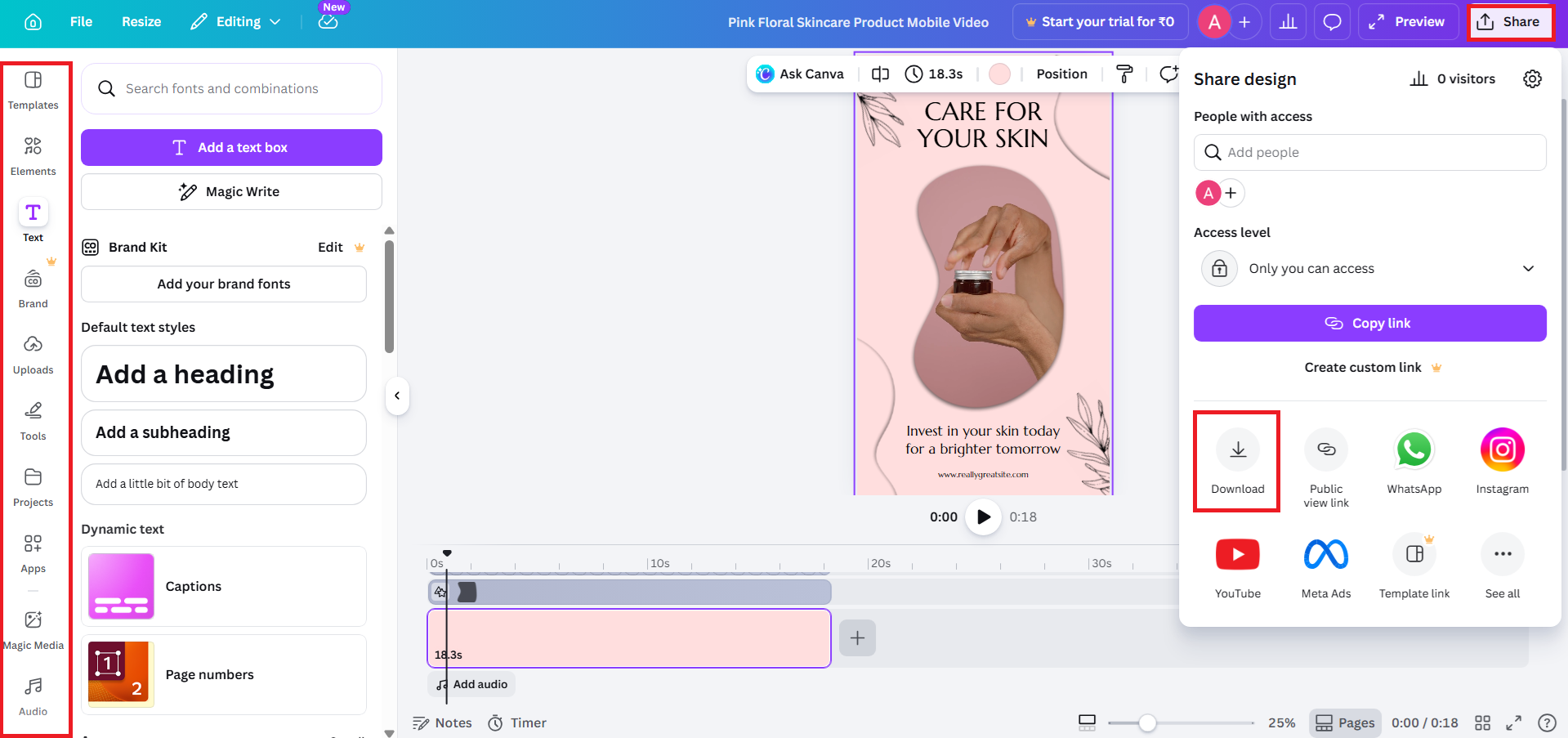Go to Canva home icon
Image resolution: width=1568 pixels, height=738 pixels.
34,22
